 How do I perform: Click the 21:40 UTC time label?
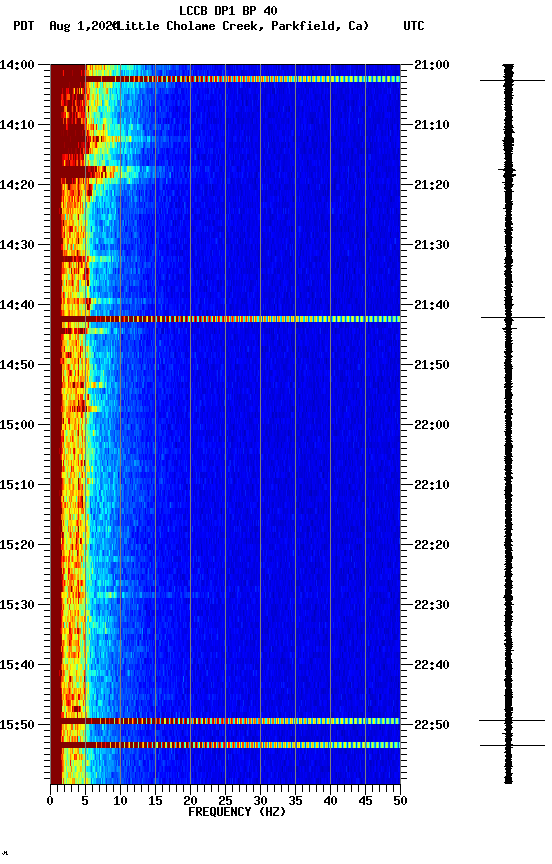pyautogui.click(x=432, y=305)
